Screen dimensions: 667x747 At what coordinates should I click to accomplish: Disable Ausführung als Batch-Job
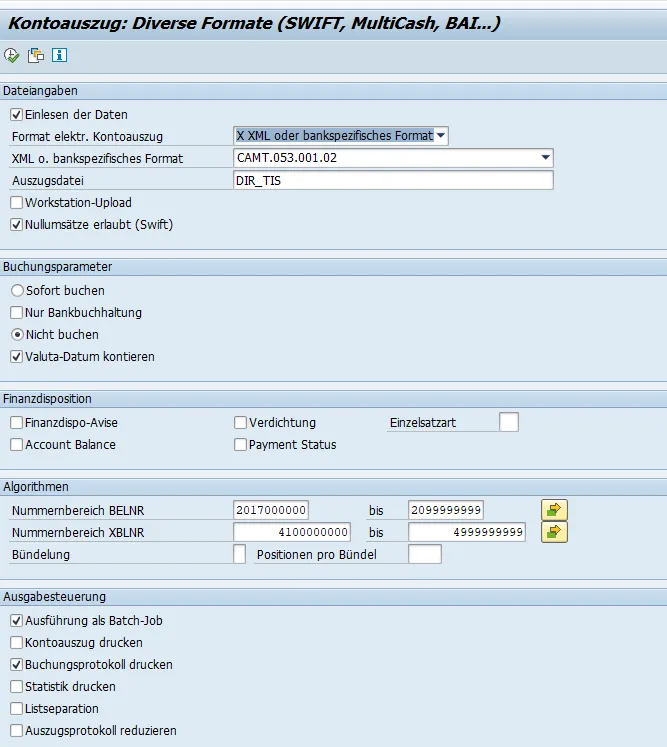coord(17,621)
